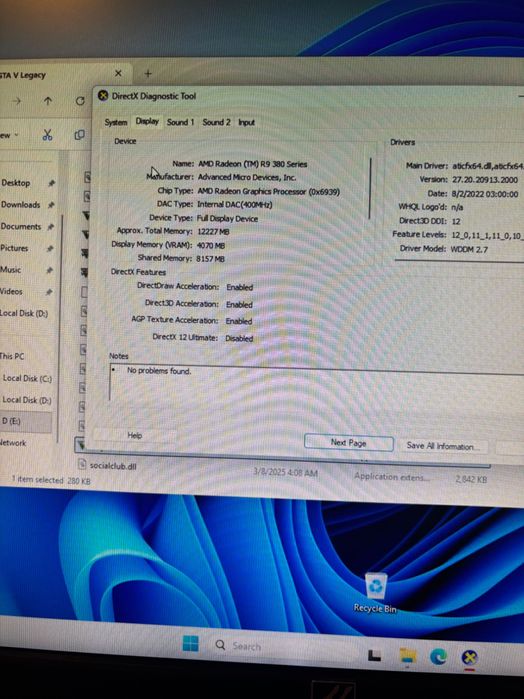
Task: Click the taskbar Search box
Action: pyautogui.click(x=283, y=646)
